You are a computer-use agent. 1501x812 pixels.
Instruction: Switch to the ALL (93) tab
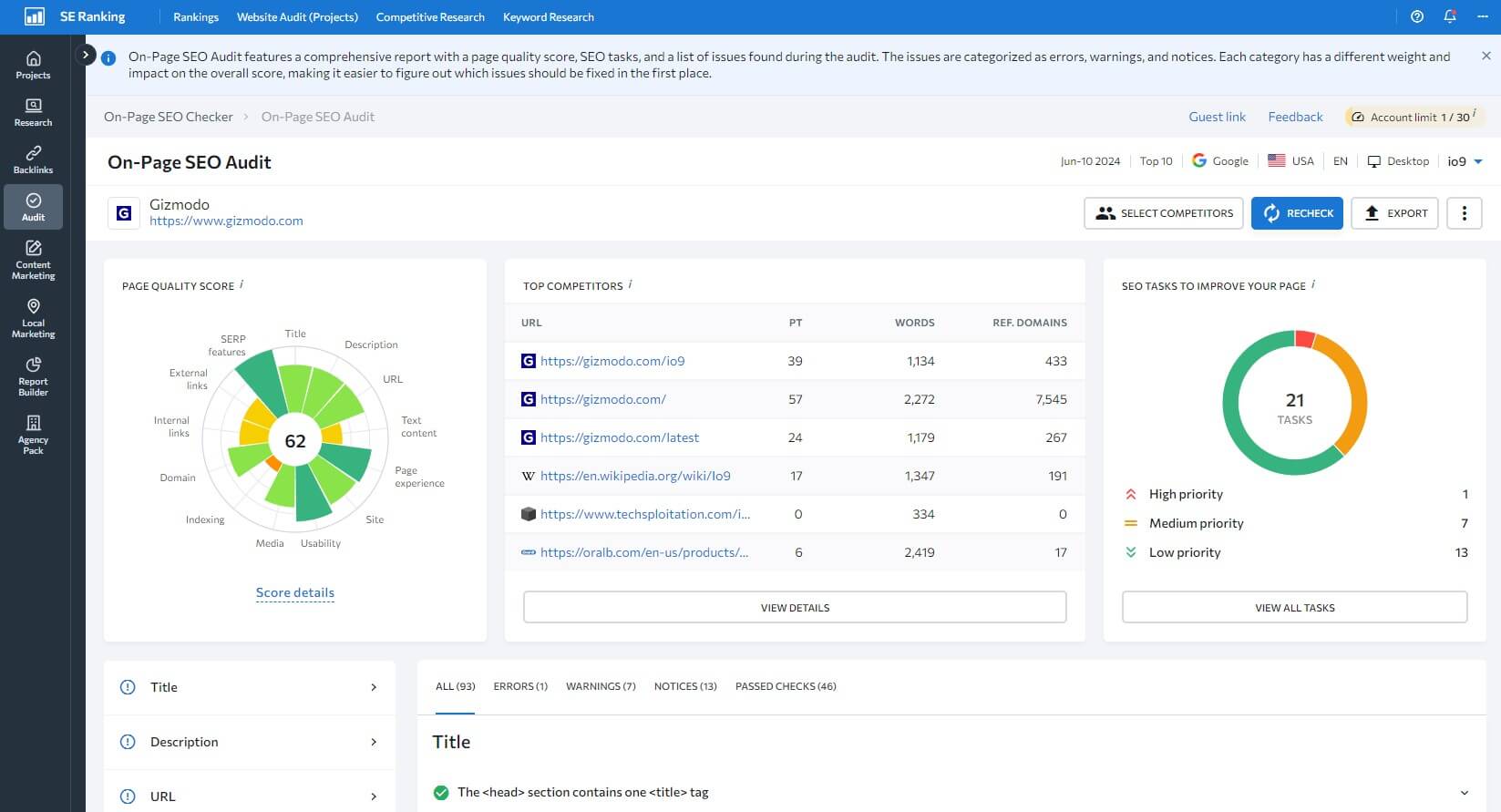[x=456, y=686]
